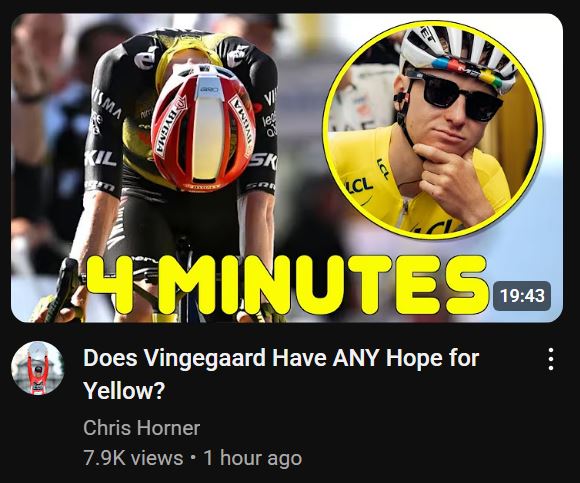580x483 pixels.
Task: Open the video by its red helmet thumbnail
Action: click(287, 168)
